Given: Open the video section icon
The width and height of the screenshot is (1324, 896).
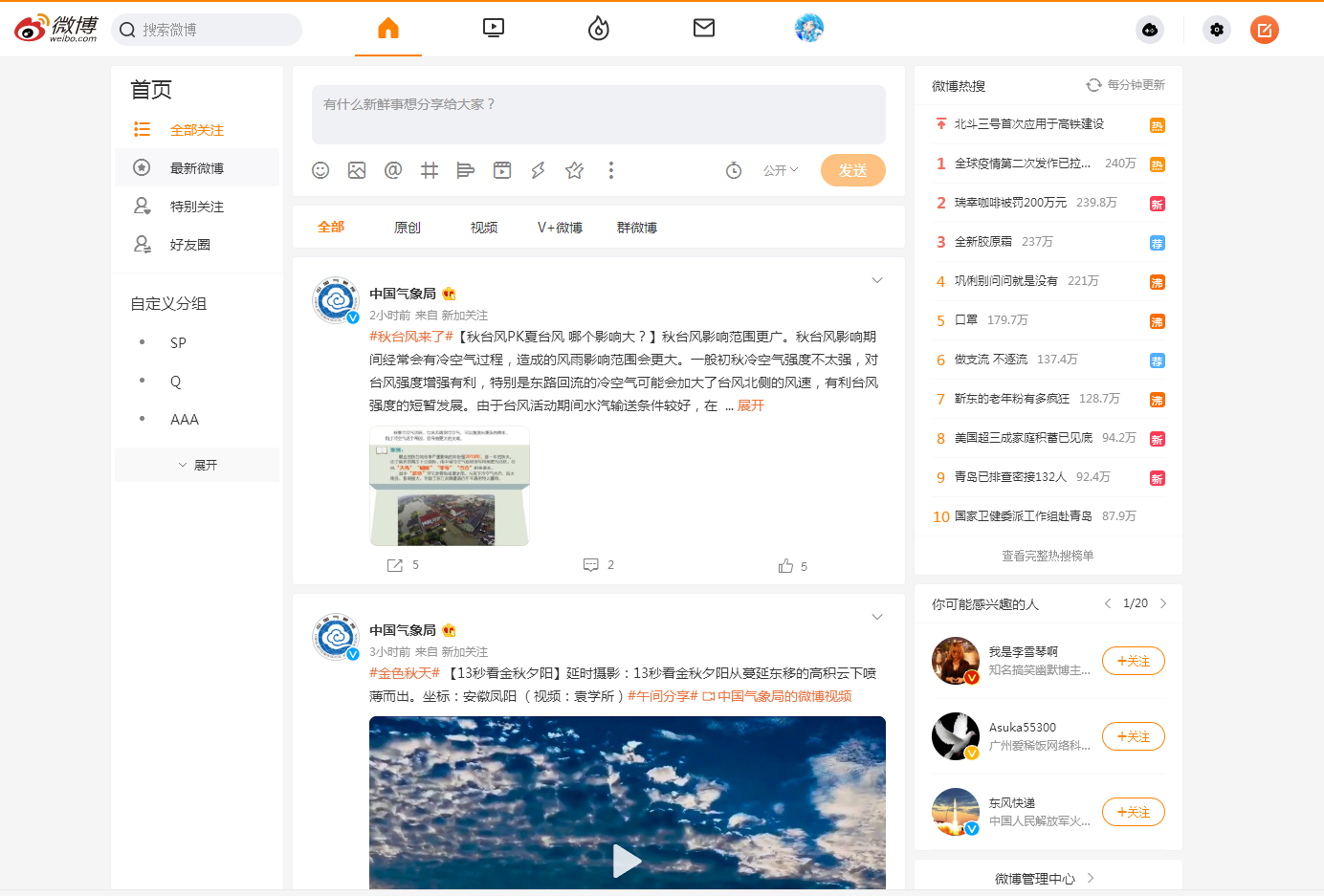Looking at the screenshot, I should (494, 28).
